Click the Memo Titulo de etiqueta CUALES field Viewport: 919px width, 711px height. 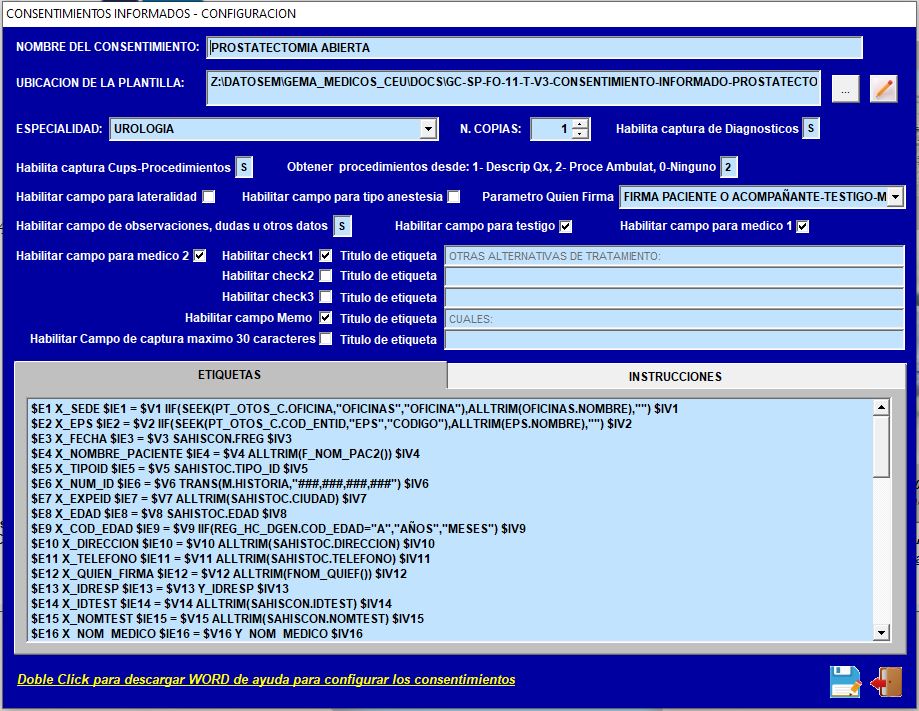(675, 319)
